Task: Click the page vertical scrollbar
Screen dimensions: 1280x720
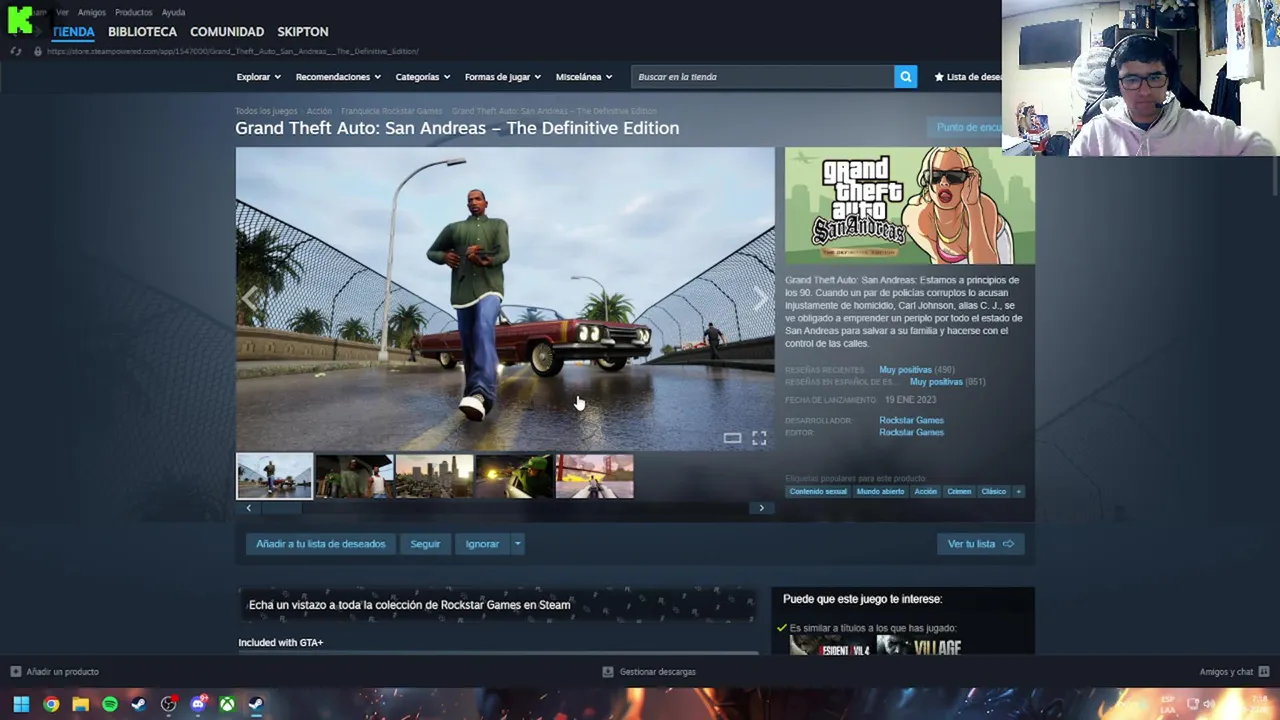Action: [1275, 175]
